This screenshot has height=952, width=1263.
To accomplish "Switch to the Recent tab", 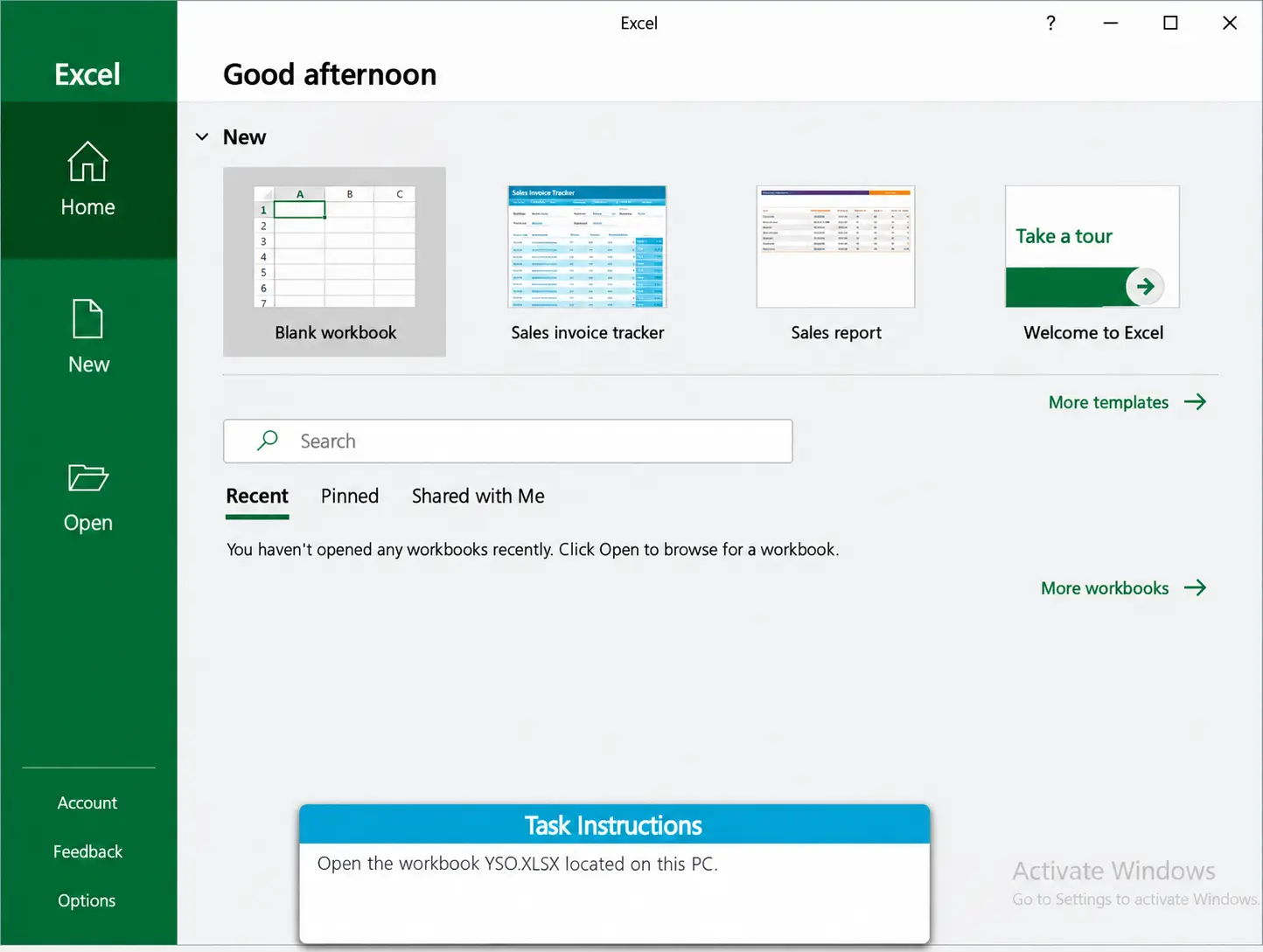I will [257, 497].
